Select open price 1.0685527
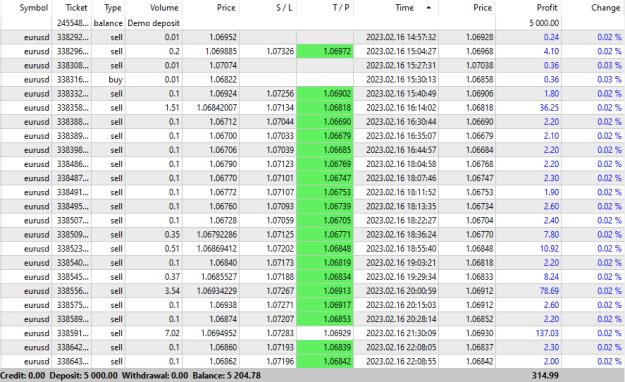The height and width of the screenshot is (382, 625). pyautogui.click(x=219, y=277)
